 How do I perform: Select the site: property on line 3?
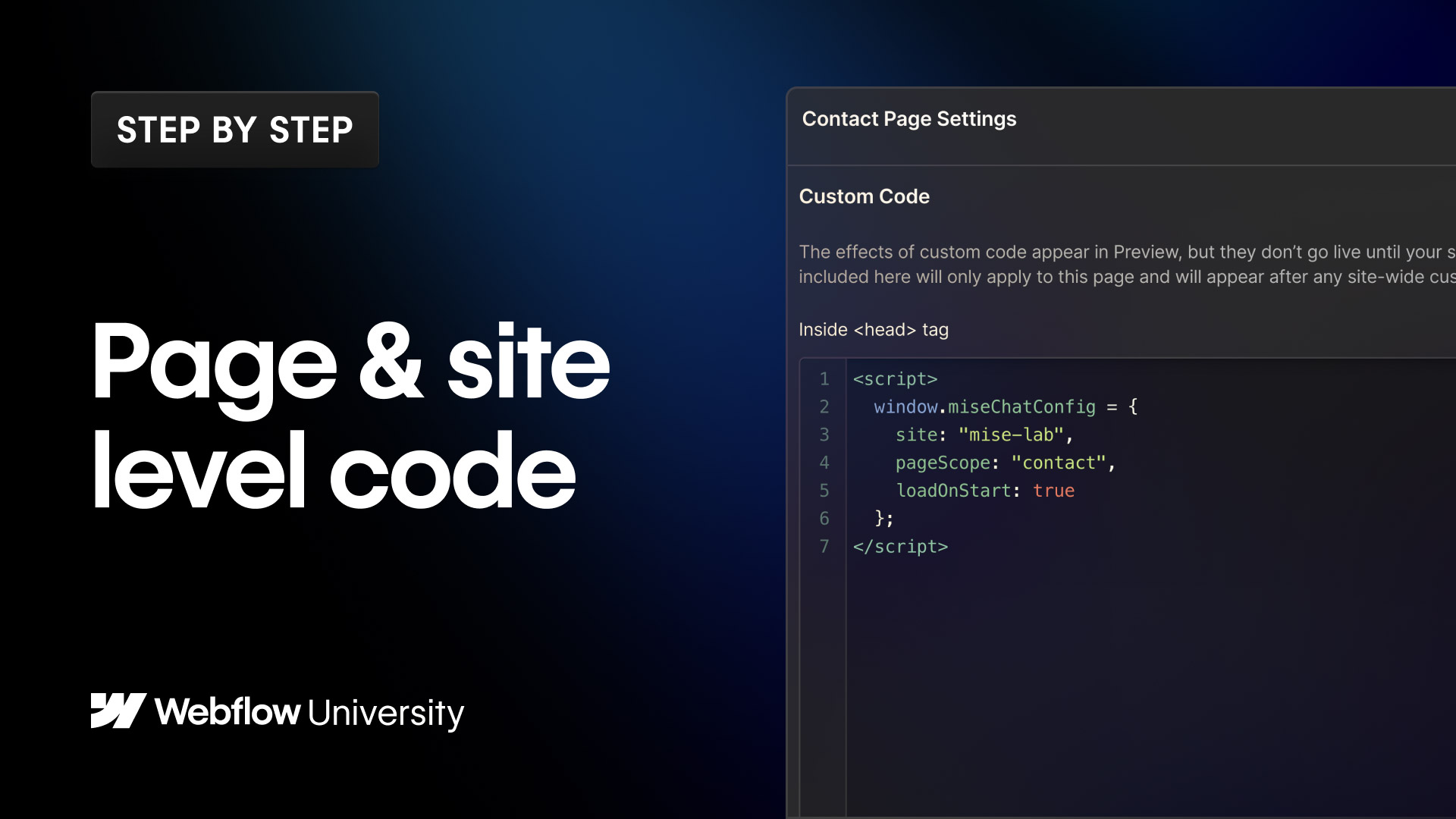pos(918,435)
